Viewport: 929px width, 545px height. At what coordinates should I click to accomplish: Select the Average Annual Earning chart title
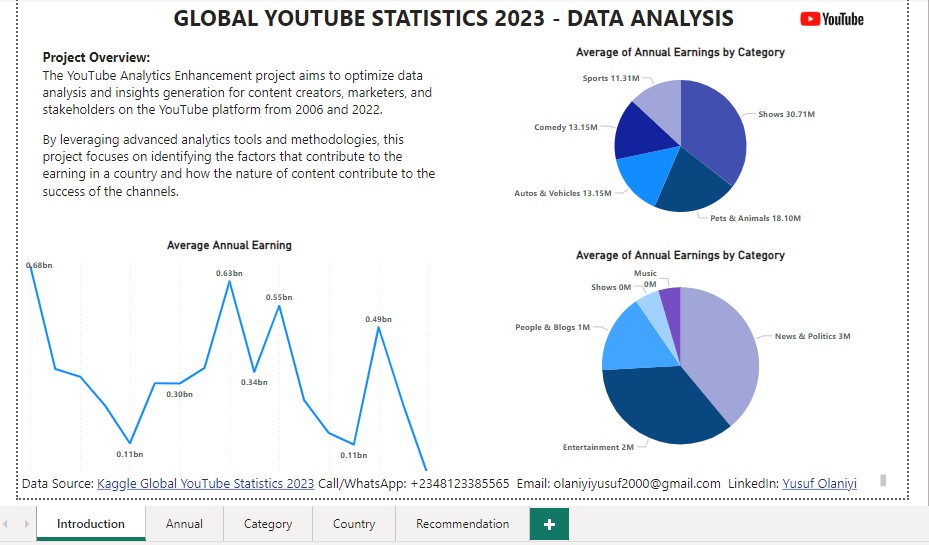229,245
